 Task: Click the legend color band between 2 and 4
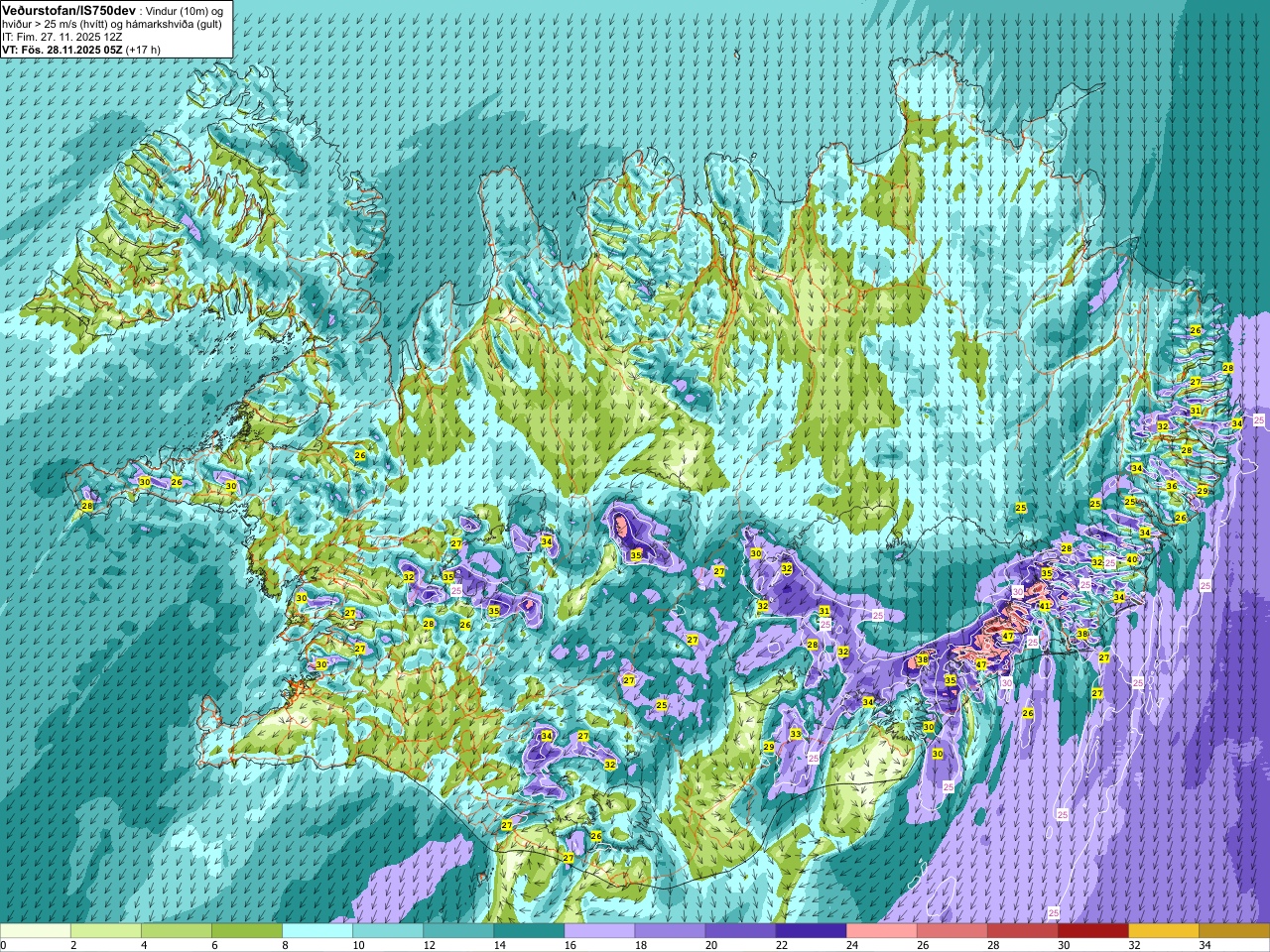click(106, 931)
